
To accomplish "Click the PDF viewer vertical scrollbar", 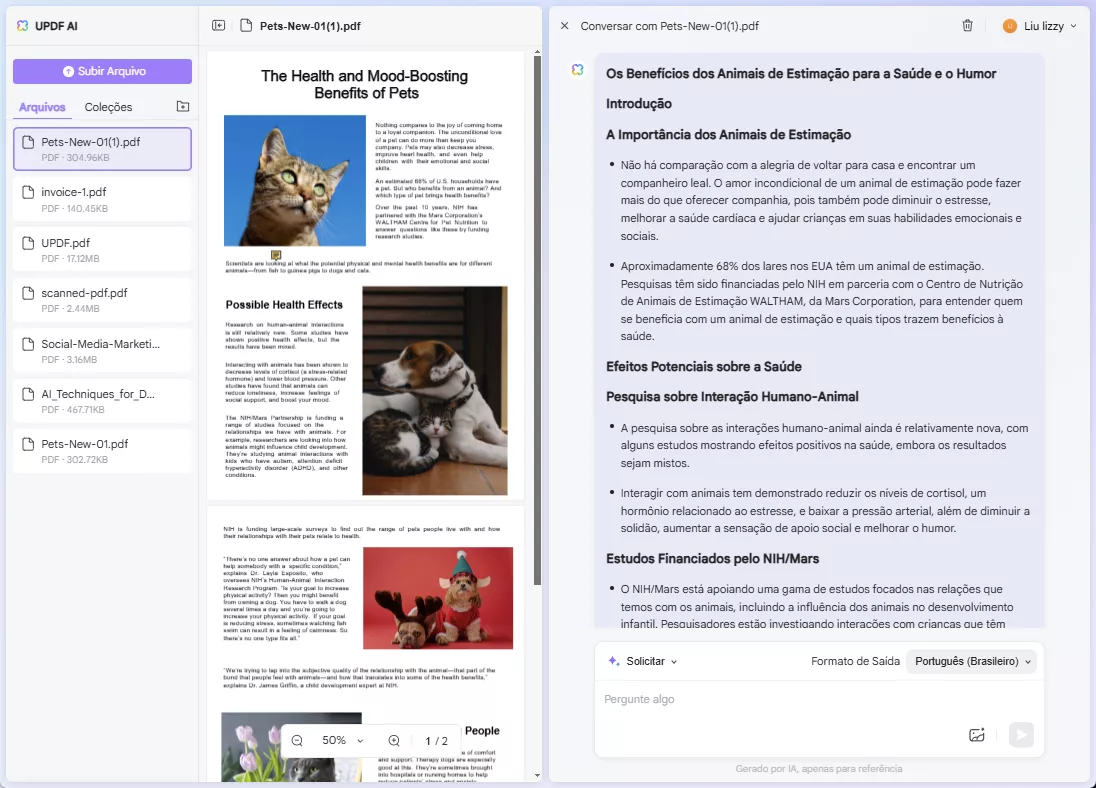I will (537, 320).
